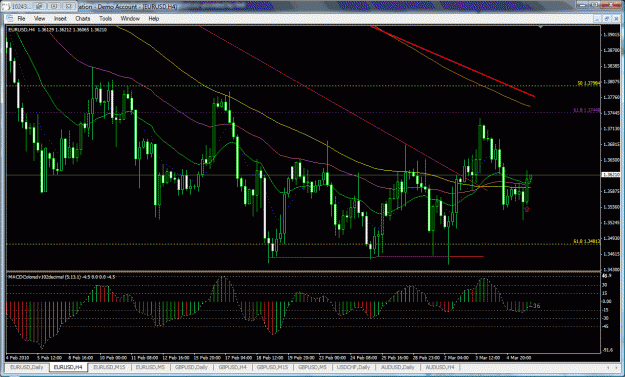Open the View menu

coord(39,18)
